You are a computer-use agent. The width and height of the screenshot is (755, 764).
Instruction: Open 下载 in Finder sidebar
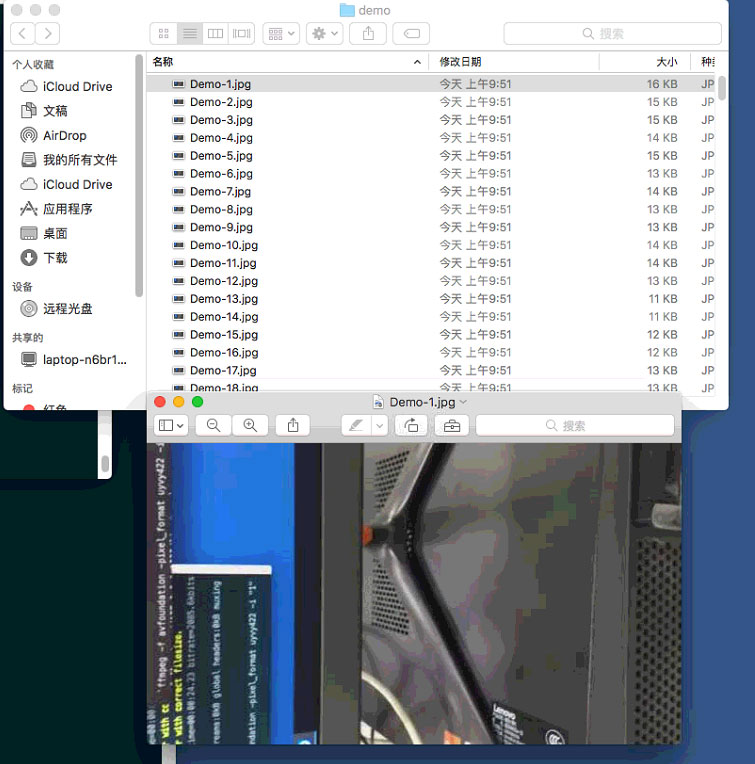44,258
